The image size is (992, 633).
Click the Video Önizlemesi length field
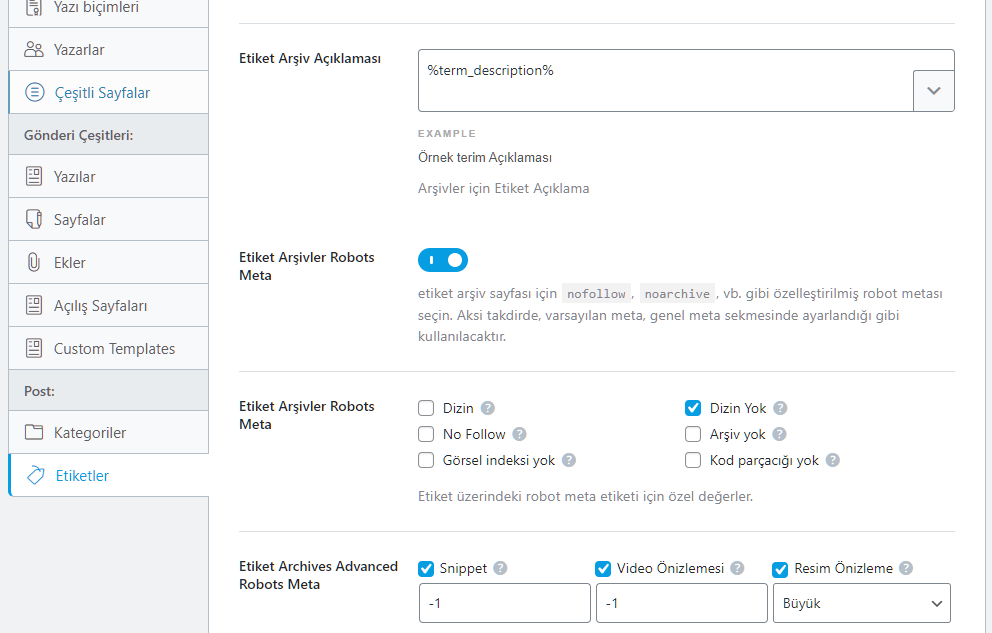(x=681, y=603)
